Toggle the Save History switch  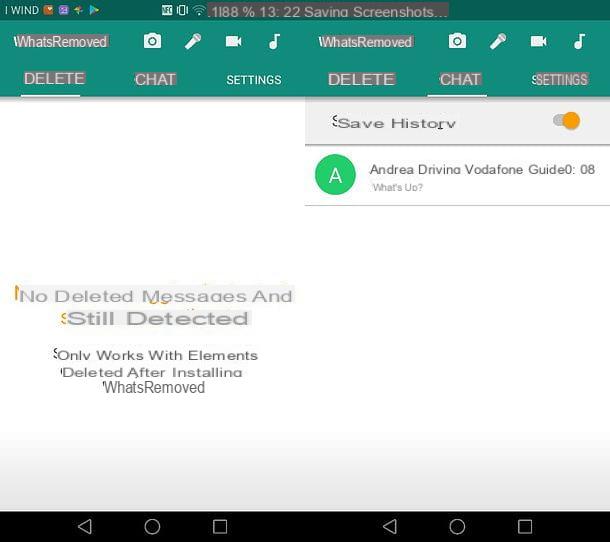click(567, 121)
